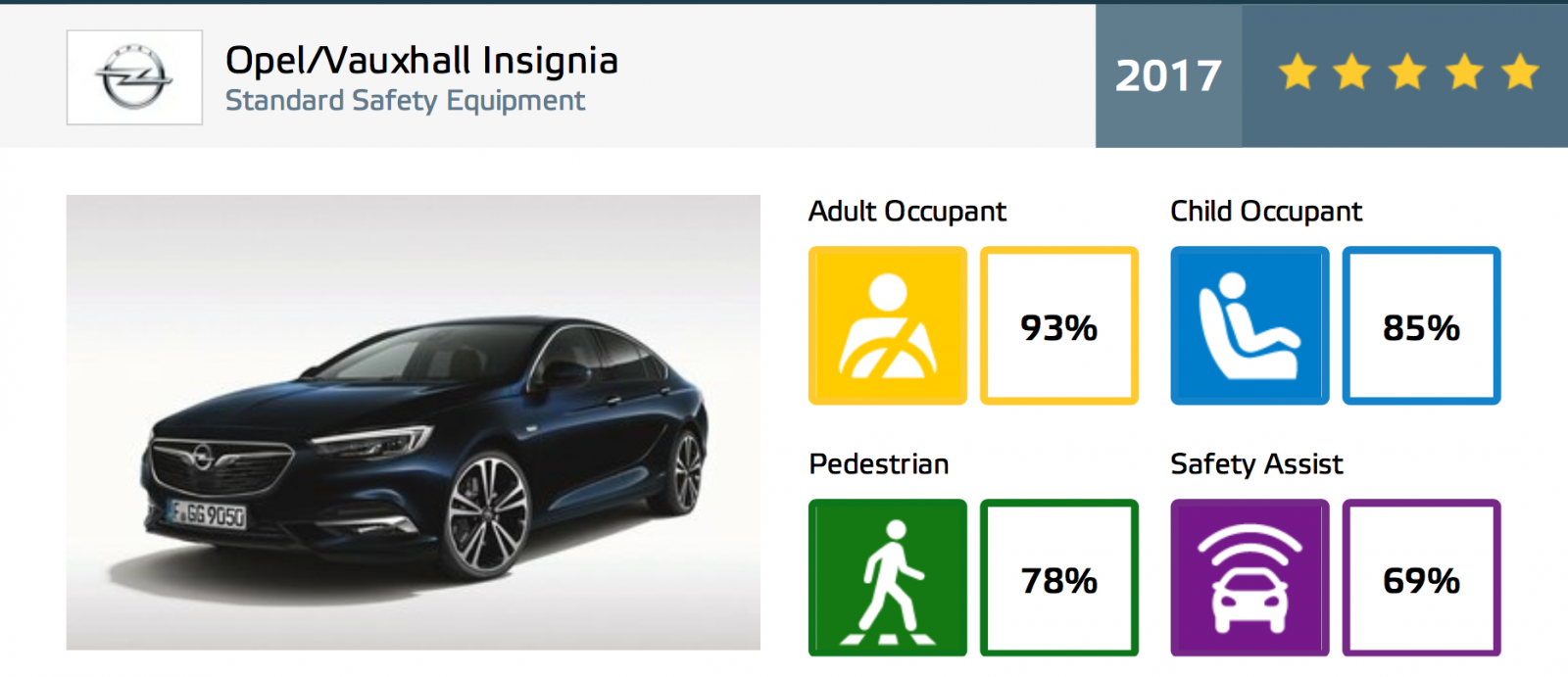This screenshot has width=1568, height=677.
Task: Open the 78% Pedestrian score box
Action: tap(1059, 578)
